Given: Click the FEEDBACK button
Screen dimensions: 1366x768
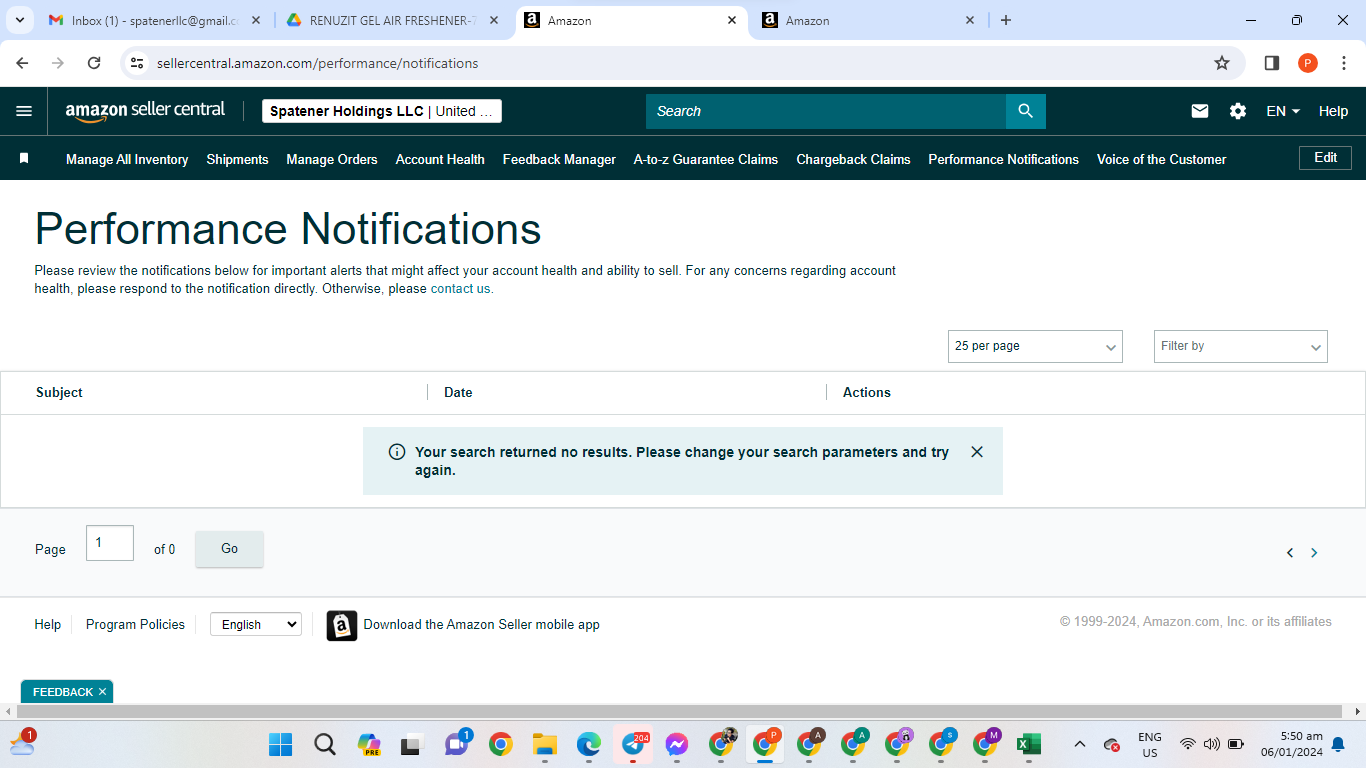Looking at the screenshot, I should [x=62, y=692].
